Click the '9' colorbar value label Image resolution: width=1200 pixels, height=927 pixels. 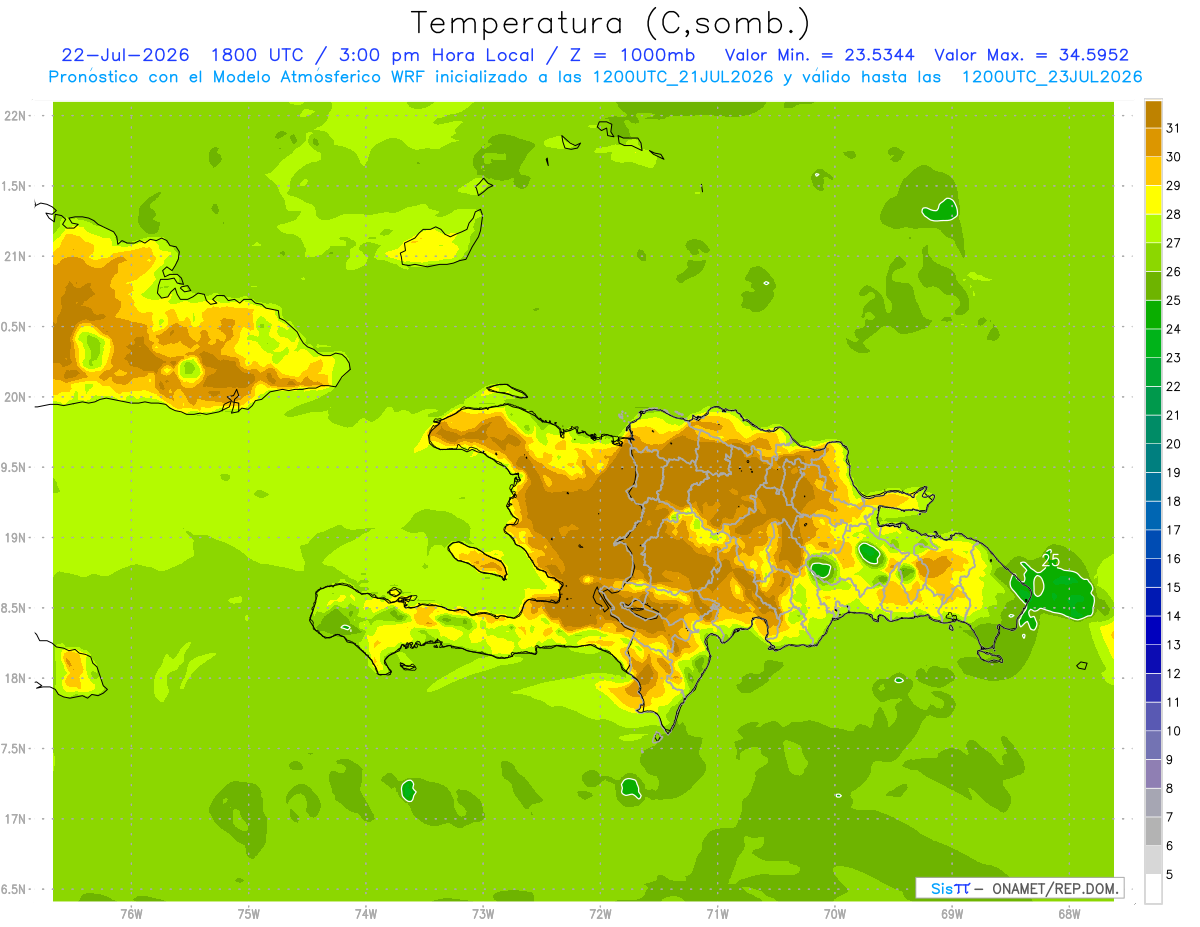pos(1170,760)
